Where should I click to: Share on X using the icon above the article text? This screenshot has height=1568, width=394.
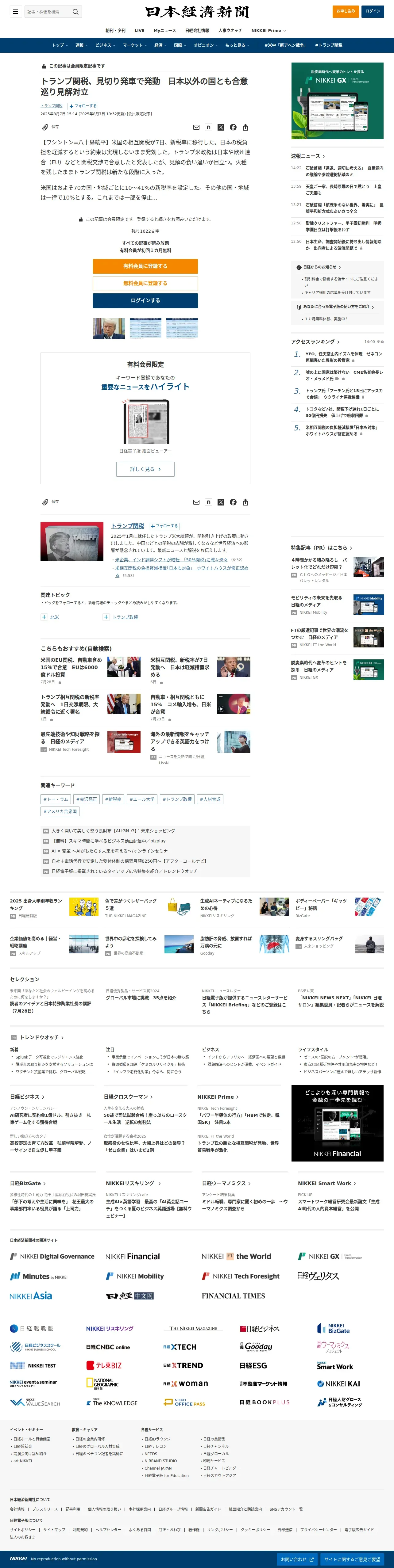[220, 127]
